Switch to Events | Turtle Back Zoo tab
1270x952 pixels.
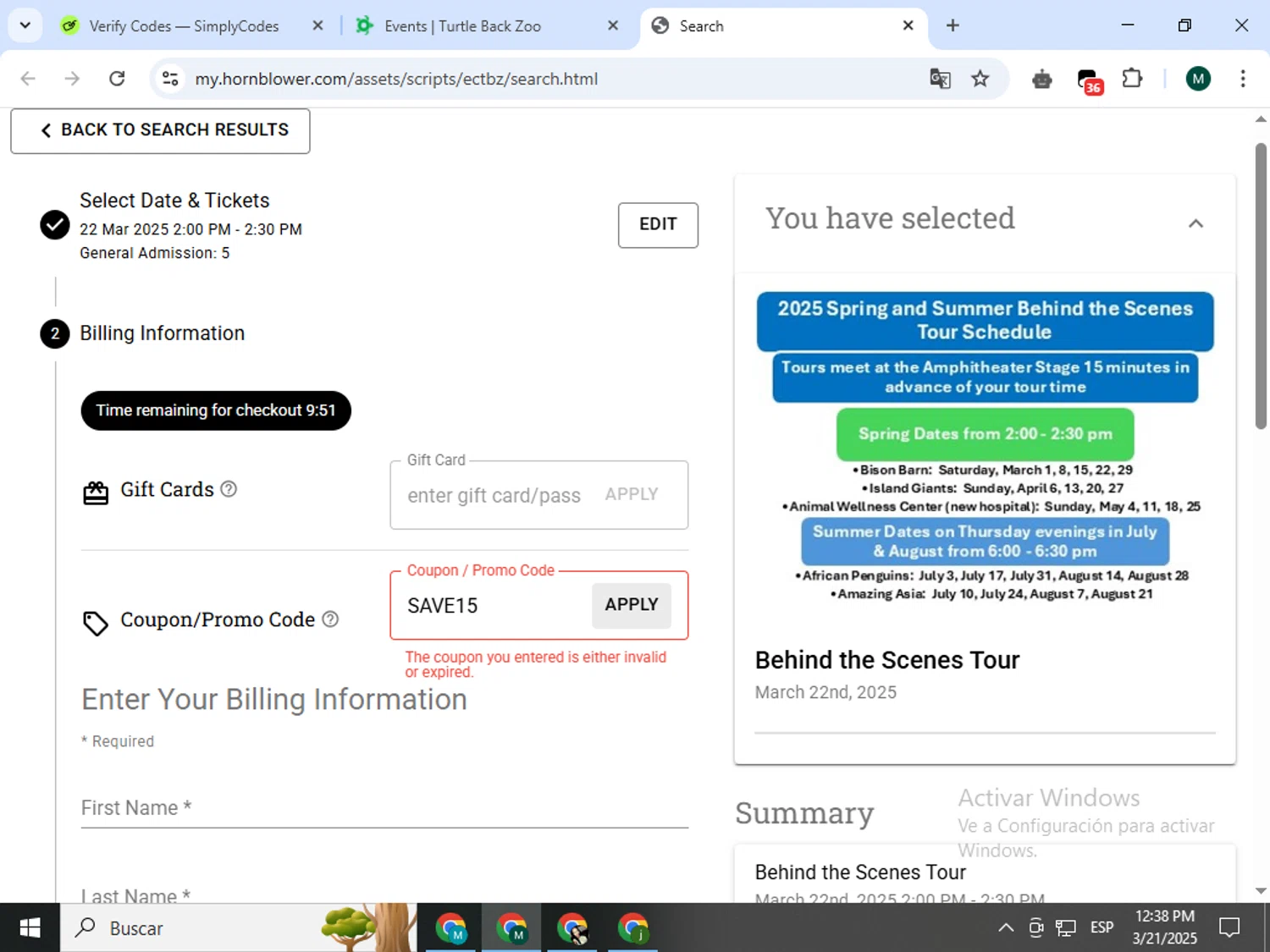[x=489, y=26]
